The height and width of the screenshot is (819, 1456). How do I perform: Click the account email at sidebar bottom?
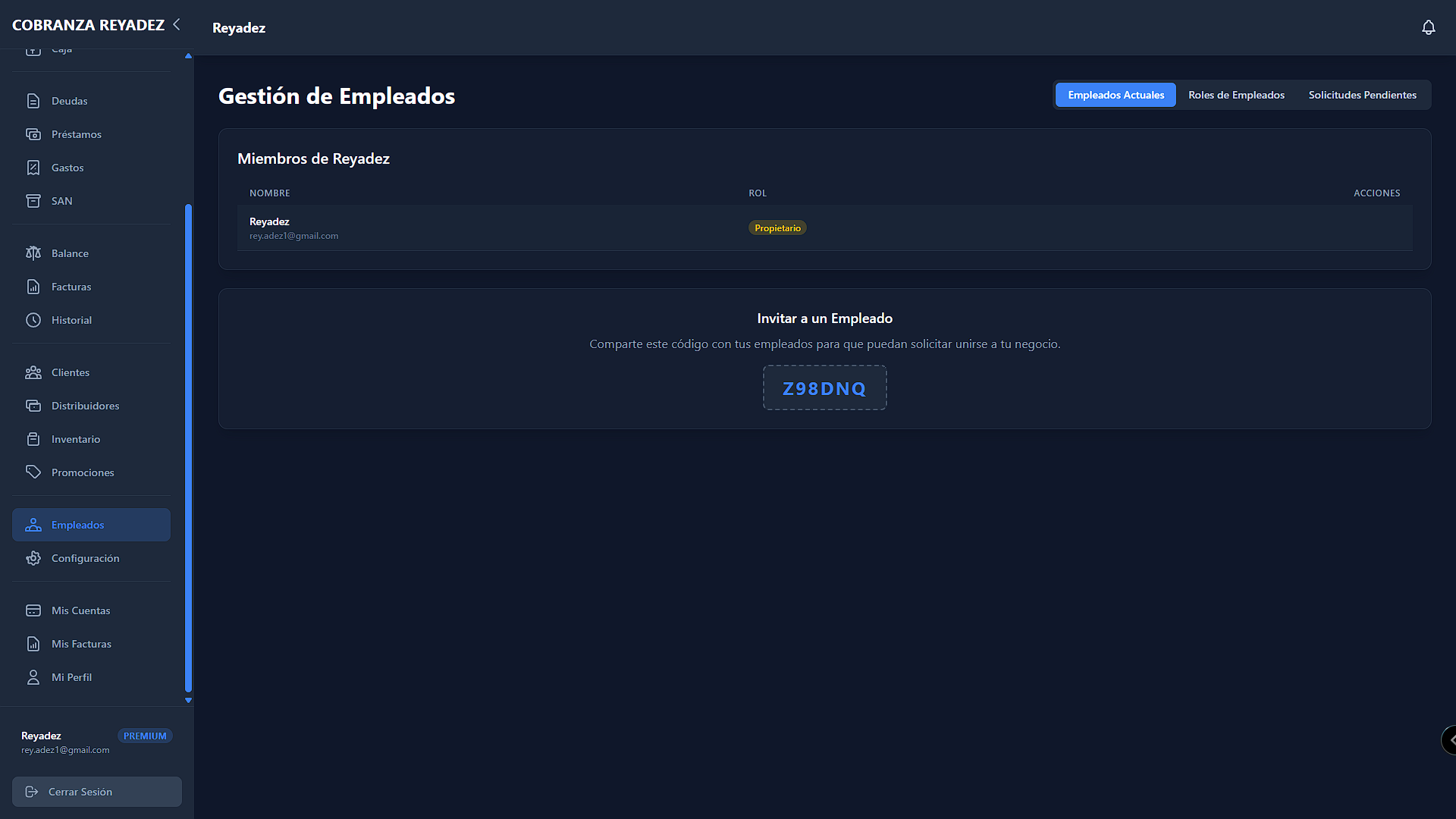[65, 750]
